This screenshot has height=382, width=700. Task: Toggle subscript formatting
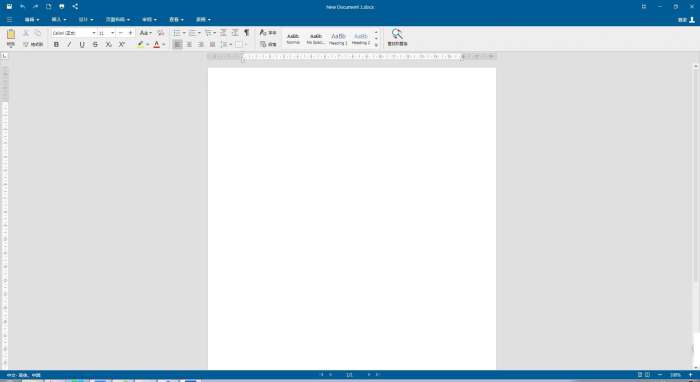108,45
